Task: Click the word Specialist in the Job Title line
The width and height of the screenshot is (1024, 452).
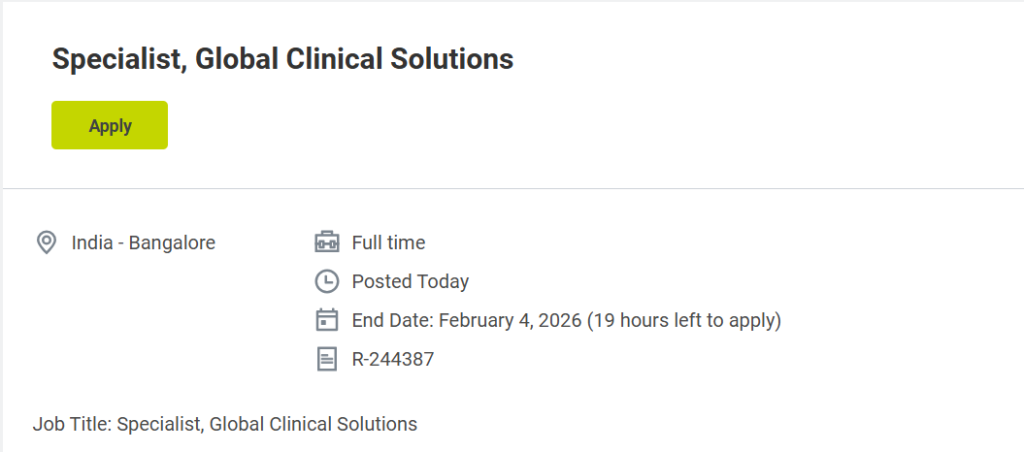Action: 160,424
